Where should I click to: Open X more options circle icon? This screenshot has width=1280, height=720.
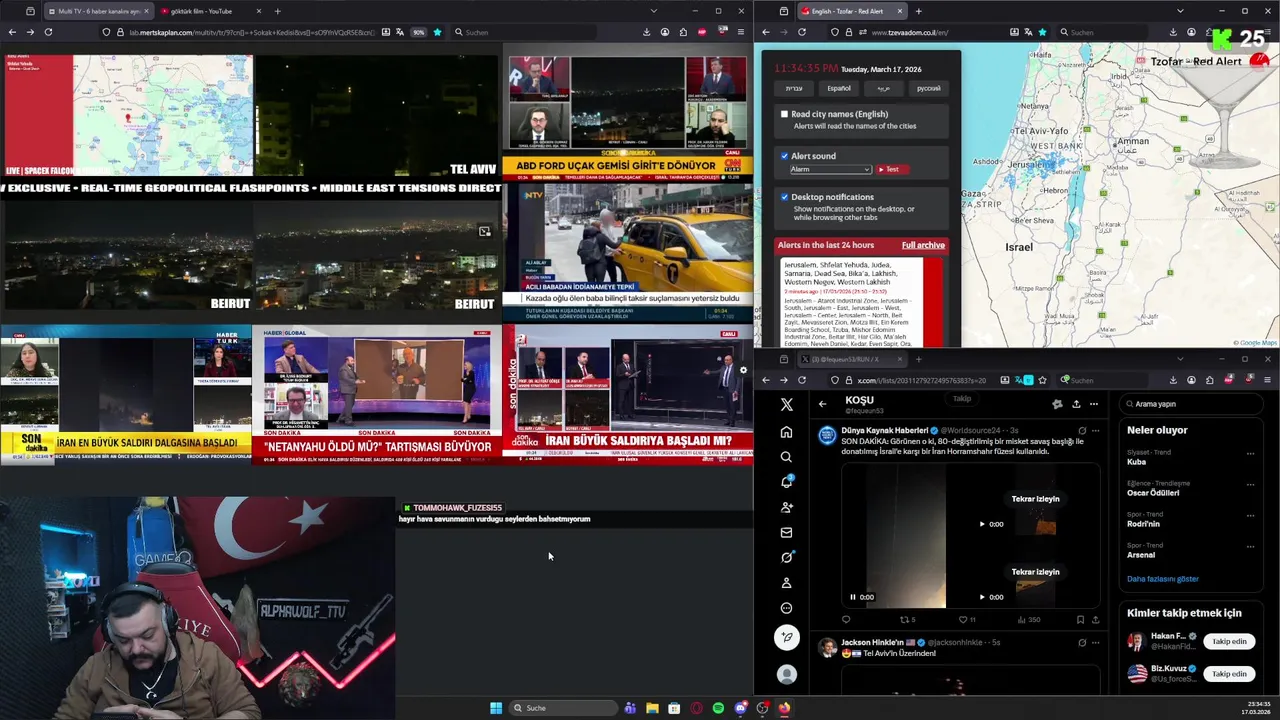[x=786, y=608]
